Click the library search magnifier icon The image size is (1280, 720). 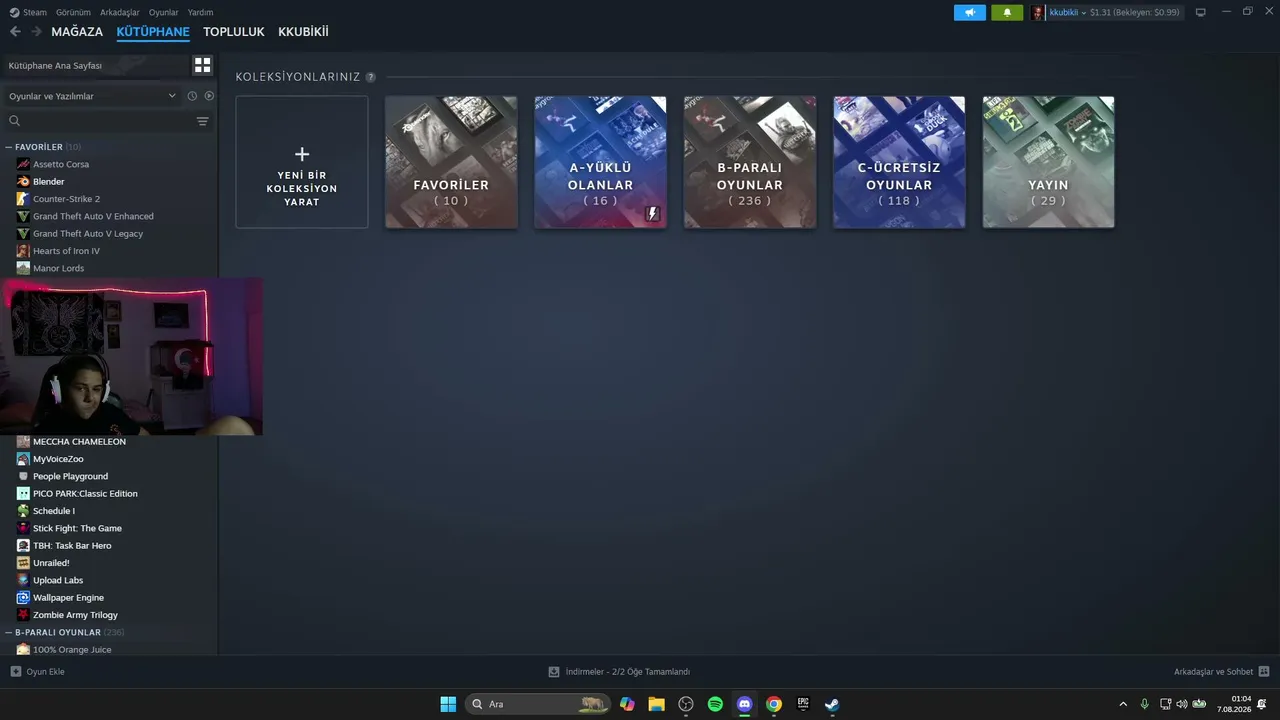pyautogui.click(x=14, y=121)
